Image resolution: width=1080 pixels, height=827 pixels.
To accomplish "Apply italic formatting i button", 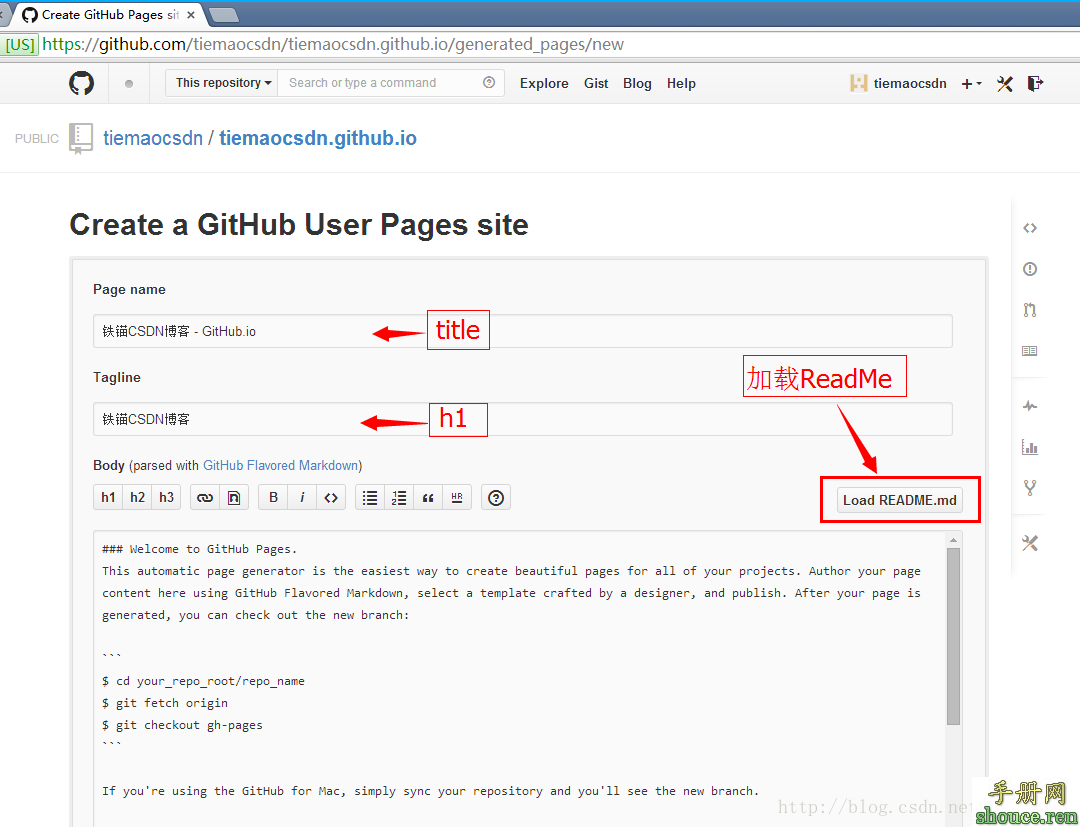I will tap(302, 497).
